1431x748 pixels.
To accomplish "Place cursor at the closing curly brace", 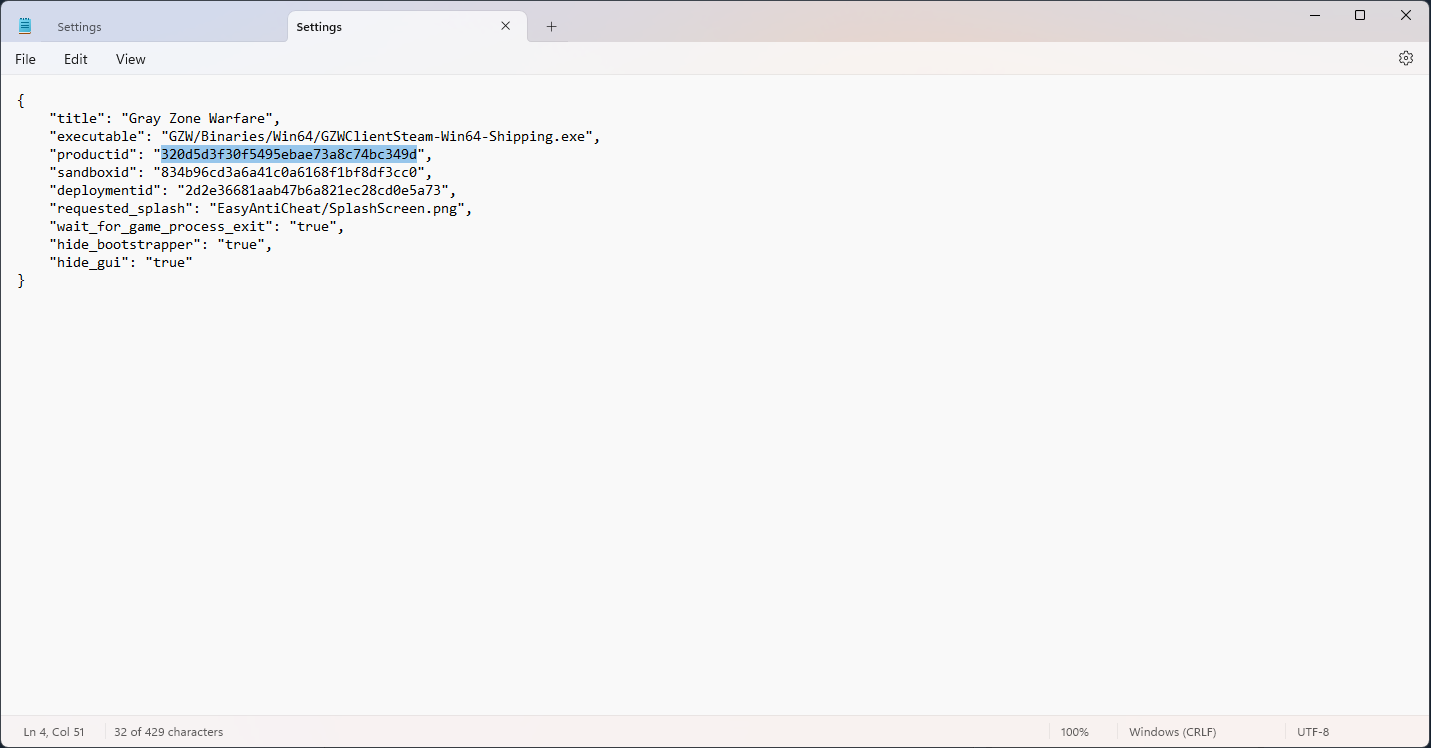I will [x=21, y=280].
